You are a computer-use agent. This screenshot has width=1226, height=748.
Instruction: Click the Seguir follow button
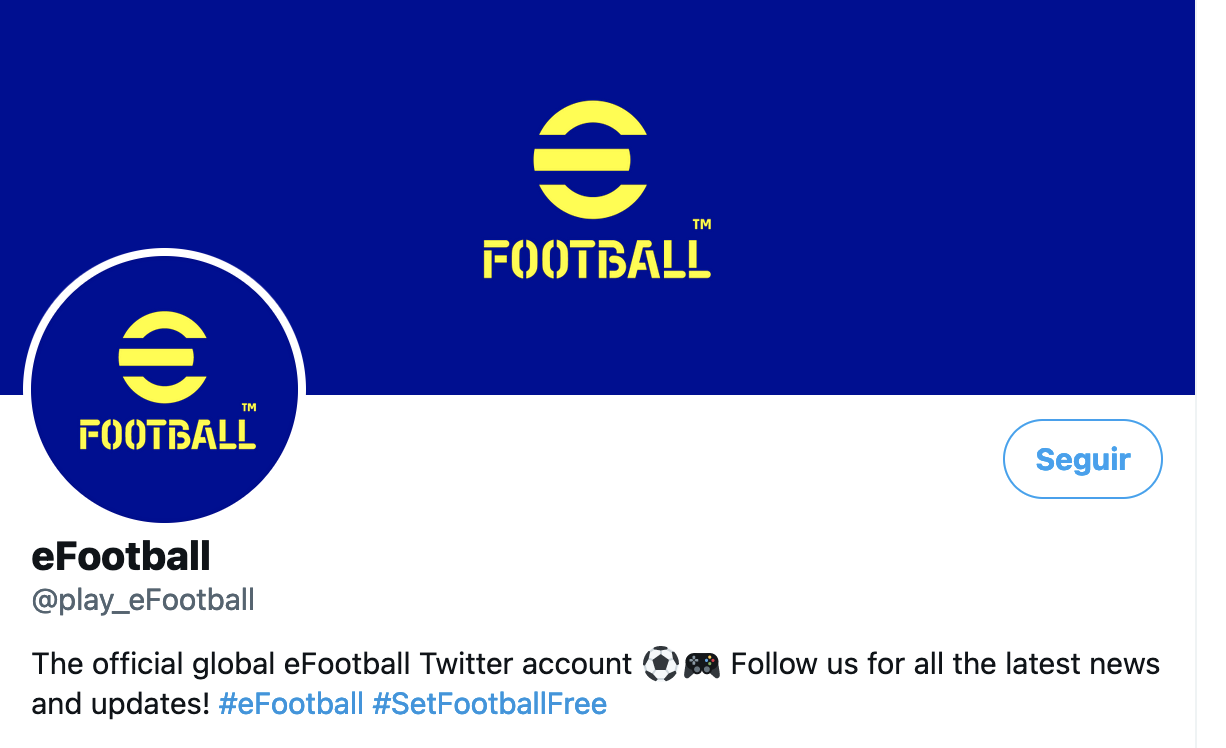click(x=1082, y=459)
